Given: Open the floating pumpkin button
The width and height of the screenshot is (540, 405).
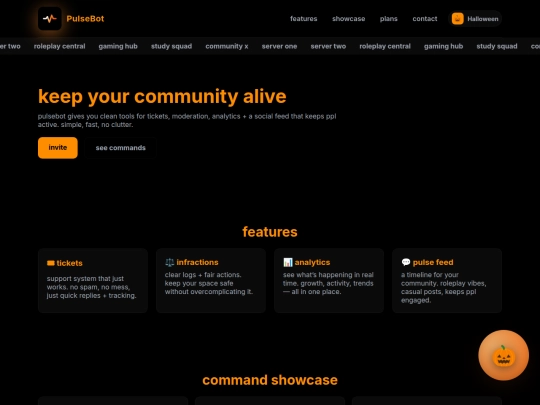Looking at the screenshot, I should point(503,355).
